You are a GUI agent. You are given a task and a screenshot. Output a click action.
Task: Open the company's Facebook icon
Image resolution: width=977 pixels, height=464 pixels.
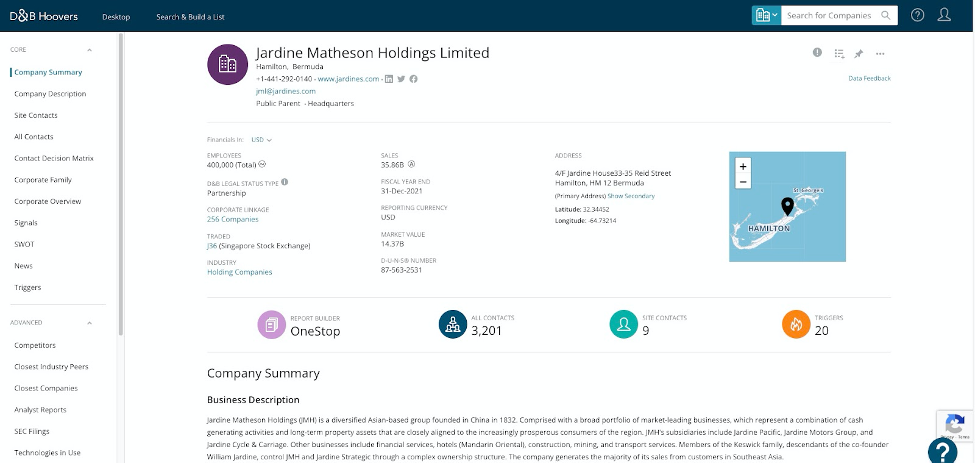[x=413, y=79]
